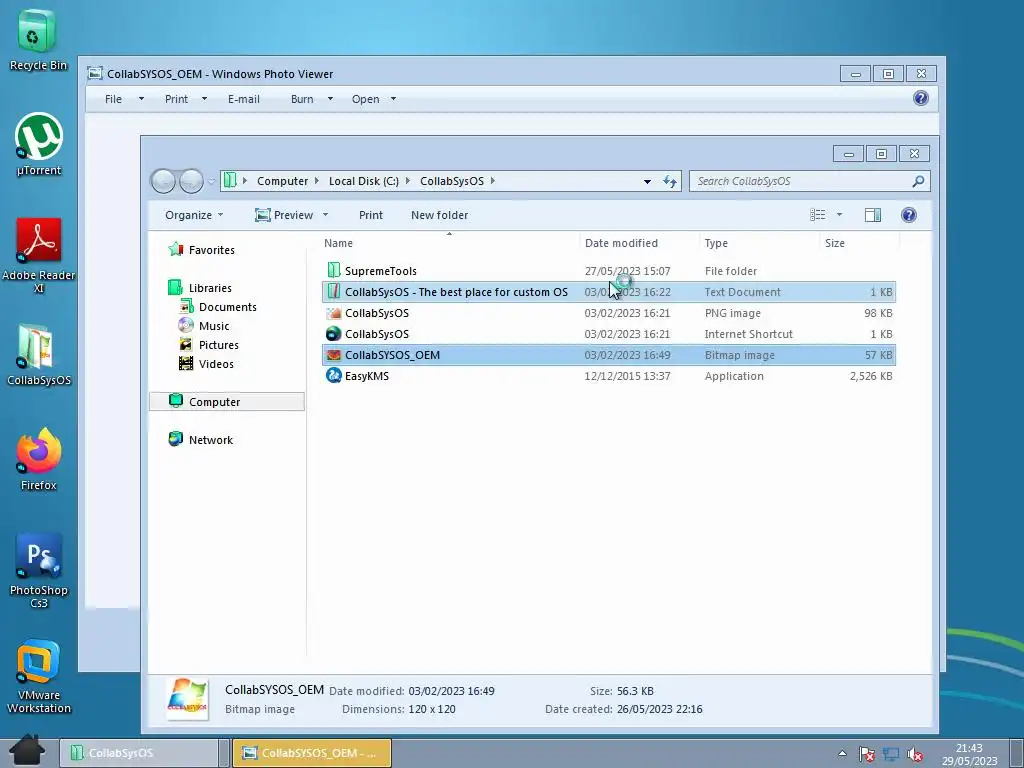This screenshot has width=1024, height=768.
Task: Show hidden tray icons arrow
Action: click(x=842, y=754)
